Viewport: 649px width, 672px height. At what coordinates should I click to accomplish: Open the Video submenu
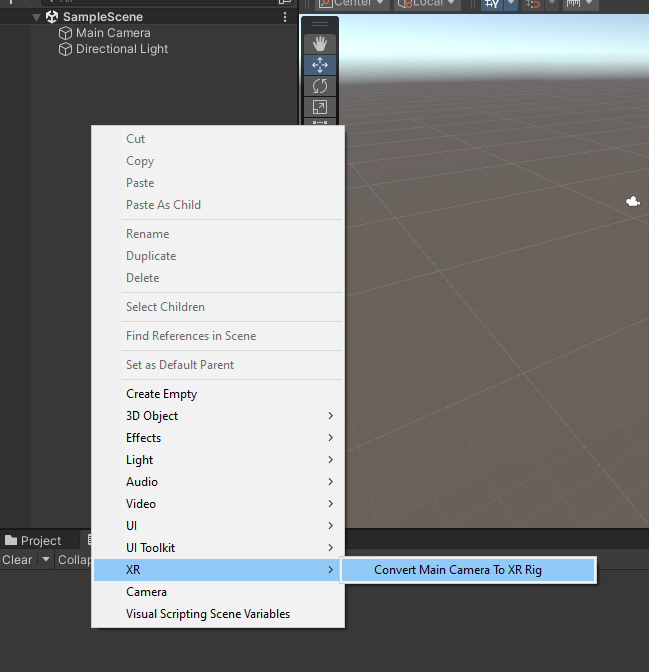pyautogui.click(x=218, y=504)
